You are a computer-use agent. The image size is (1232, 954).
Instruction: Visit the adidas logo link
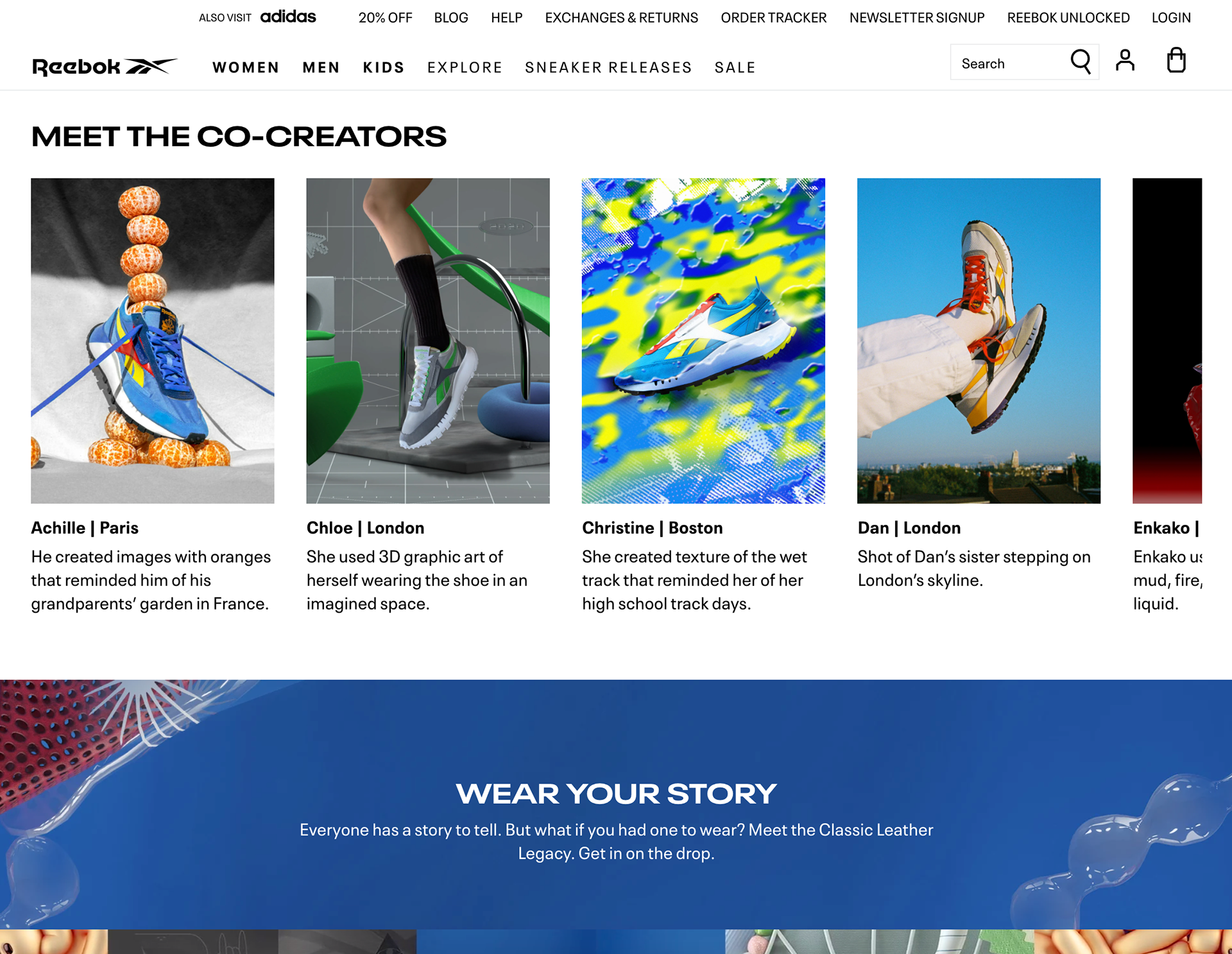288,17
